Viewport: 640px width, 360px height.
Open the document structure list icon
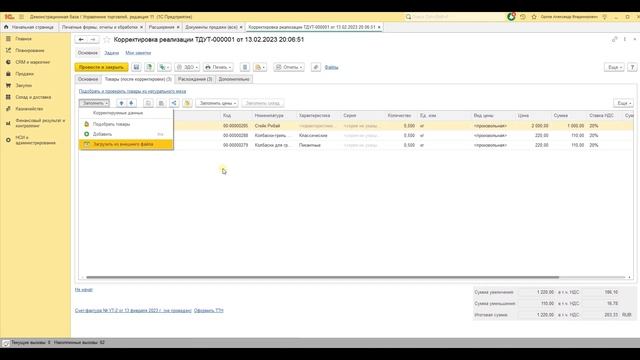click(245, 67)
